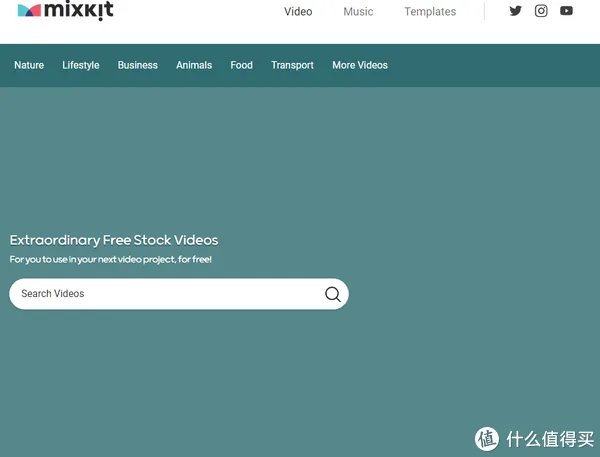
Task: Click the Extraordinary Free Stock Videos heading
Action: click(x=114, y=240)
